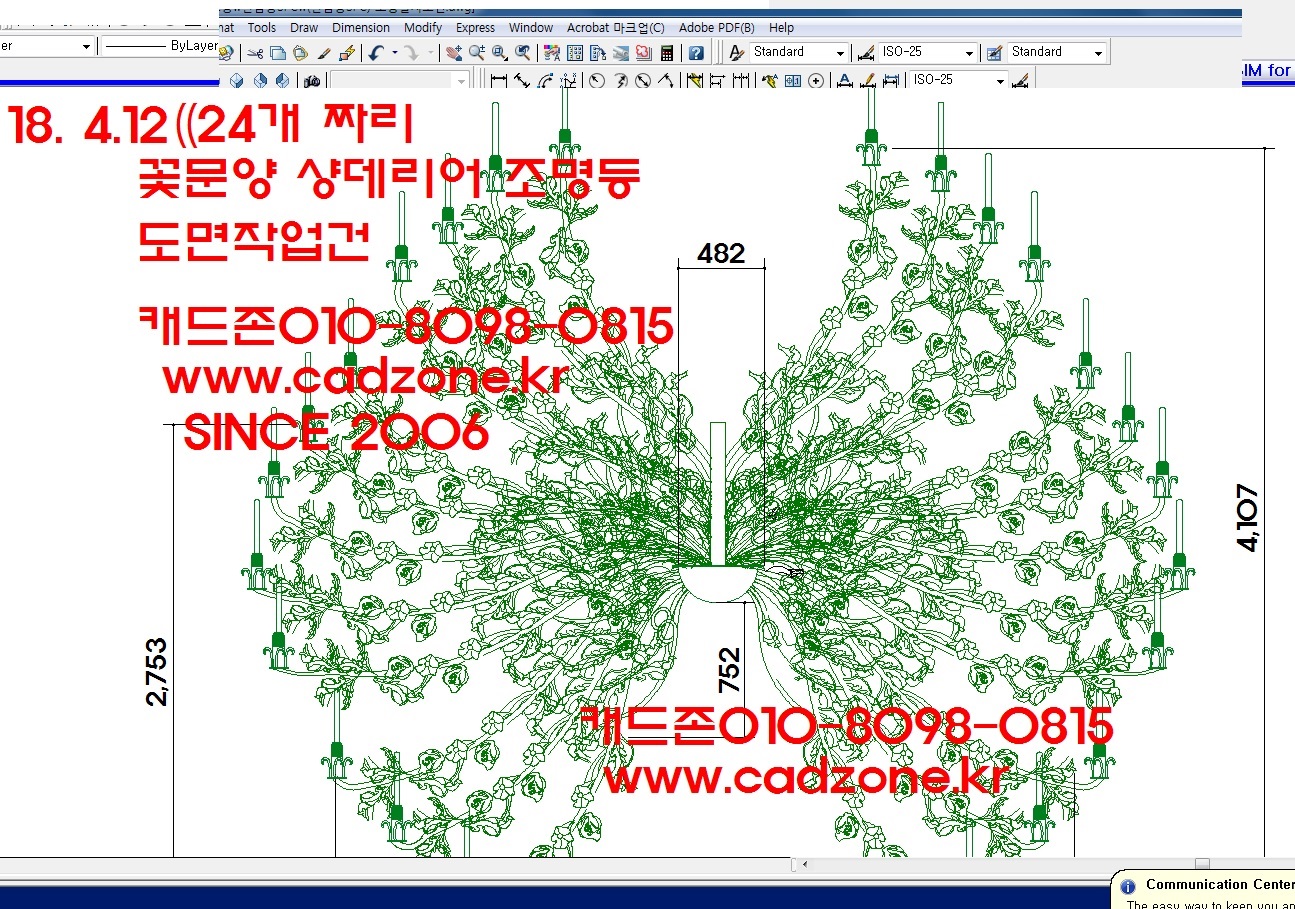Open the Undo history dropdown arrow
This screenshot has width=1295, height=909.
click(x=395, y=53)
